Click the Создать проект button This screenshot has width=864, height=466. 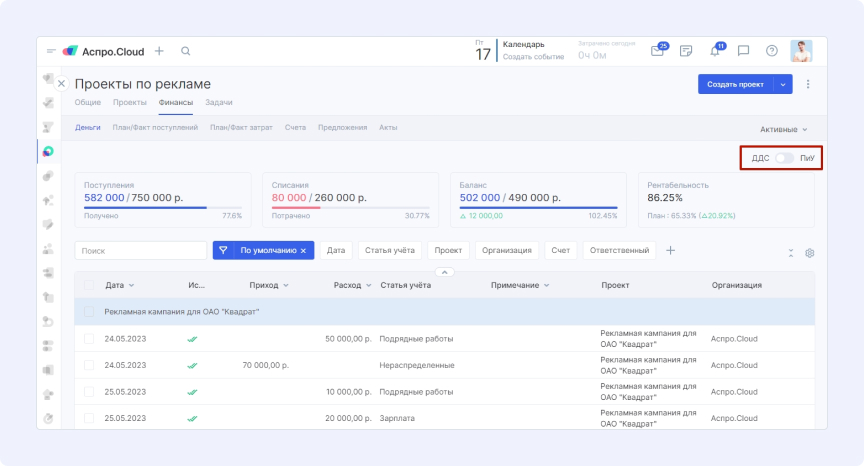(735, 85)
